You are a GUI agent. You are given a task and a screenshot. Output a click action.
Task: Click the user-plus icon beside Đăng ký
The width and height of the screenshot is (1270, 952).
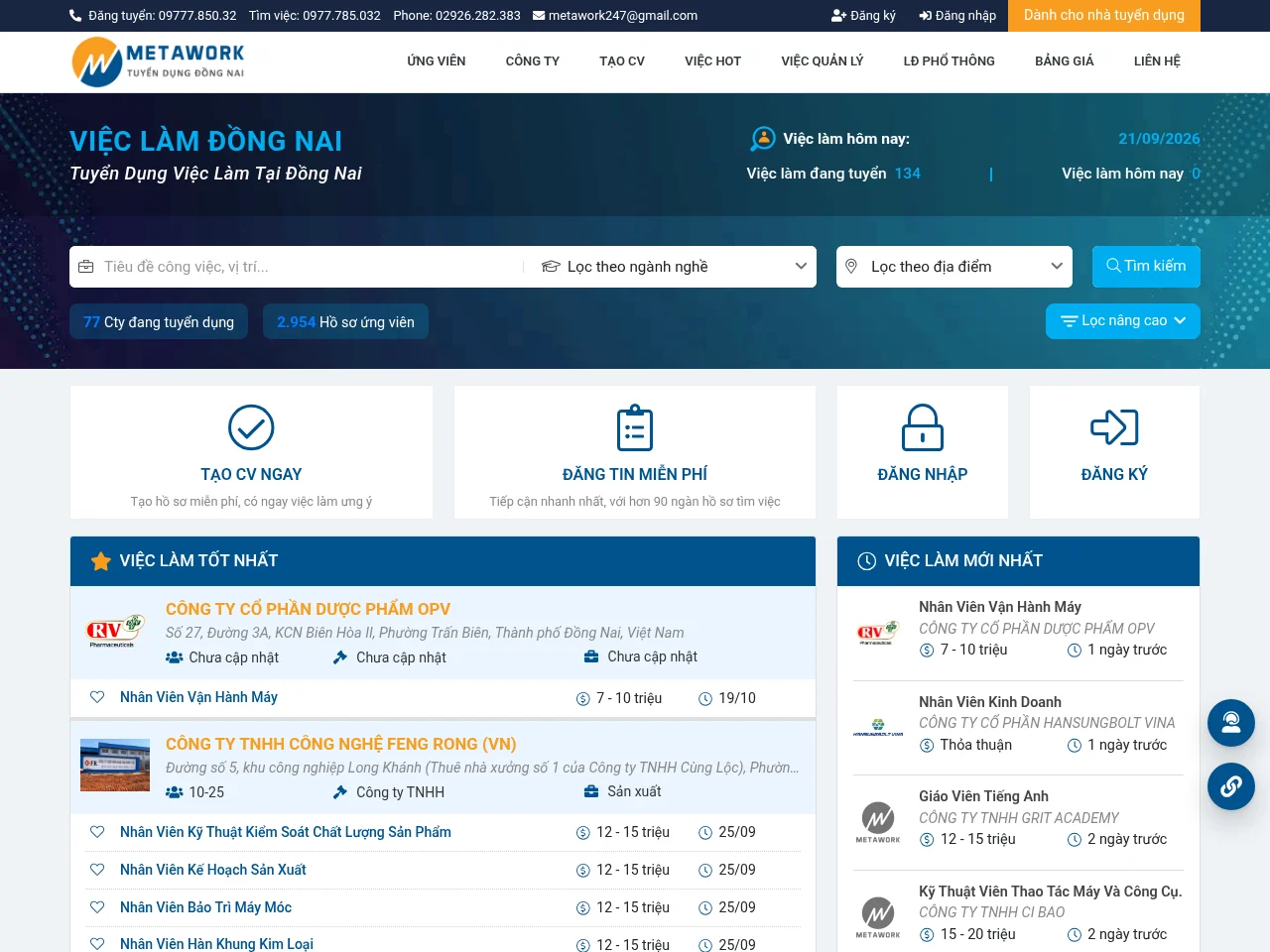838,16
